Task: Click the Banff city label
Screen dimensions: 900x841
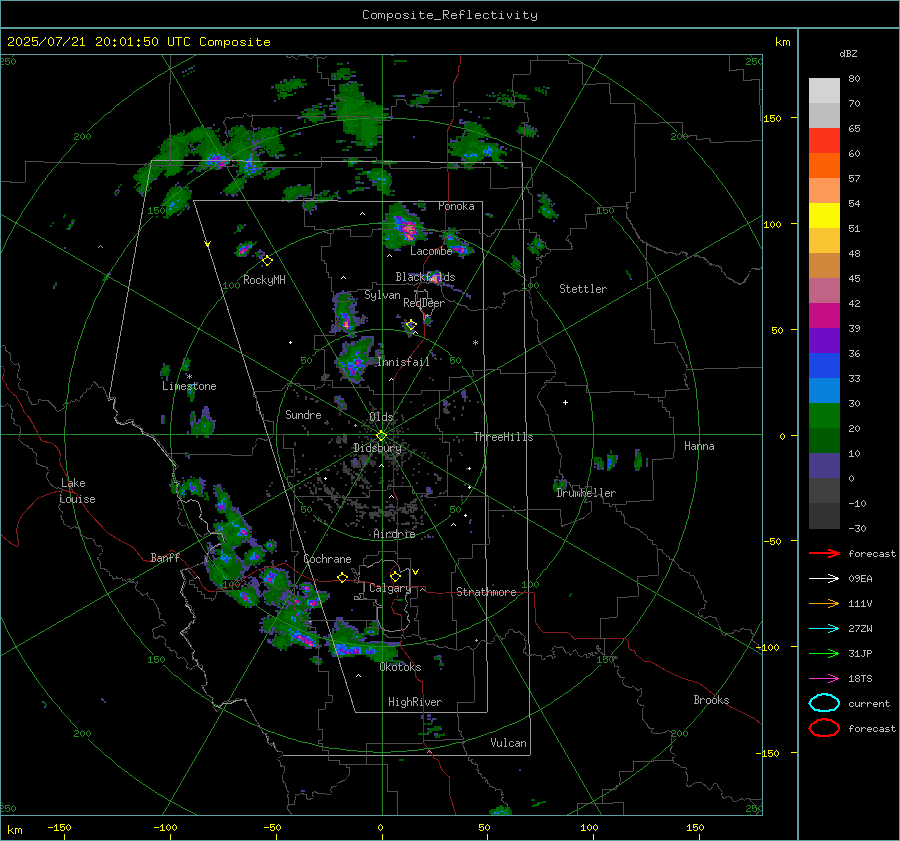Action: click(x=165, y=558)
